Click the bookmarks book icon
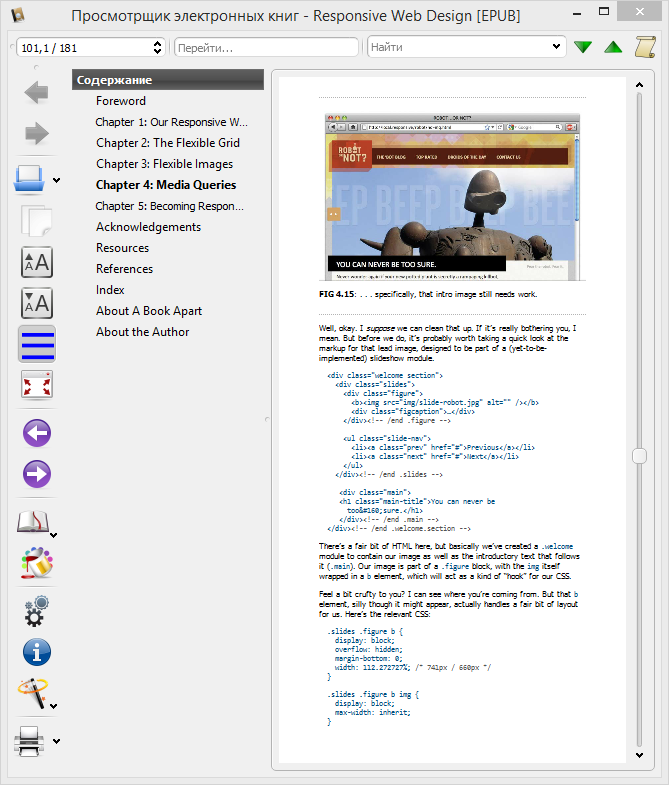Screen dimensions: 669x785 (33, 522)
